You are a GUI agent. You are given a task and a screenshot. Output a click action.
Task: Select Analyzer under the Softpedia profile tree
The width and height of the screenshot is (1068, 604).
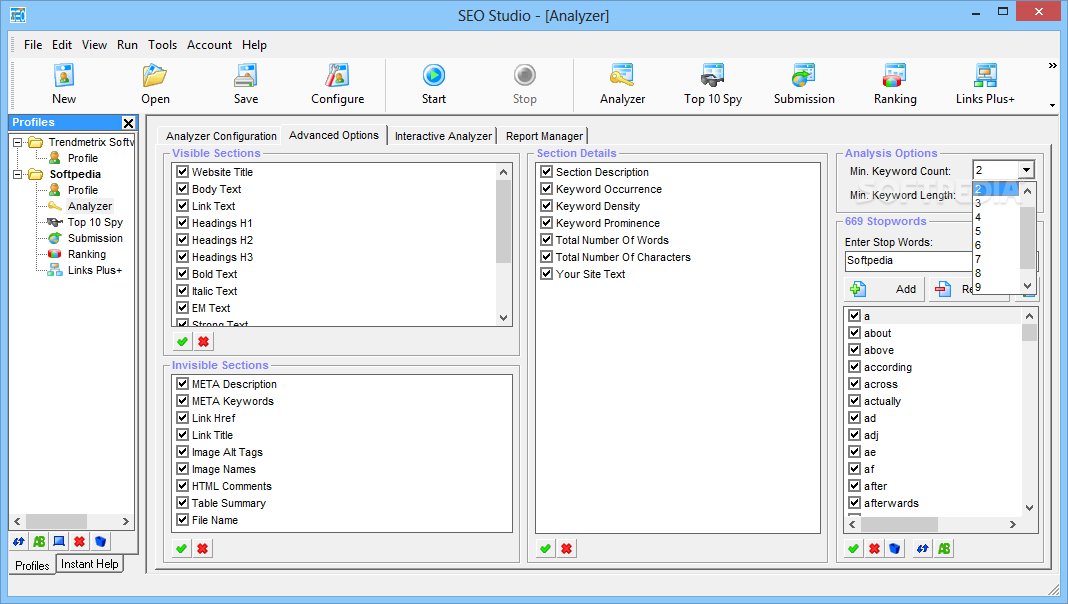pyautogui.click(x=90, y=206)
